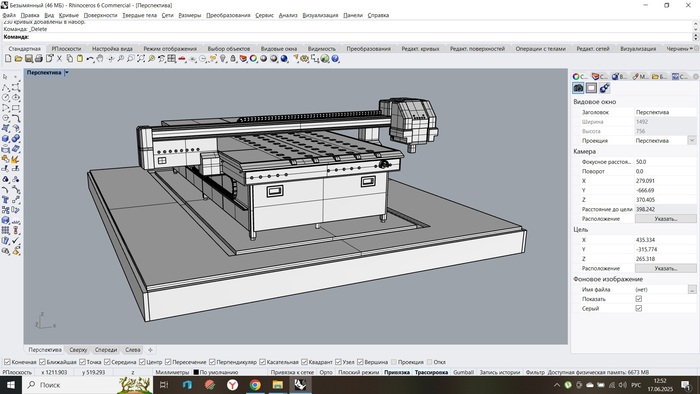Open the Файл menu
Image resolution: width=700 pixels, height=394 pixels.
tap(9, 15)
